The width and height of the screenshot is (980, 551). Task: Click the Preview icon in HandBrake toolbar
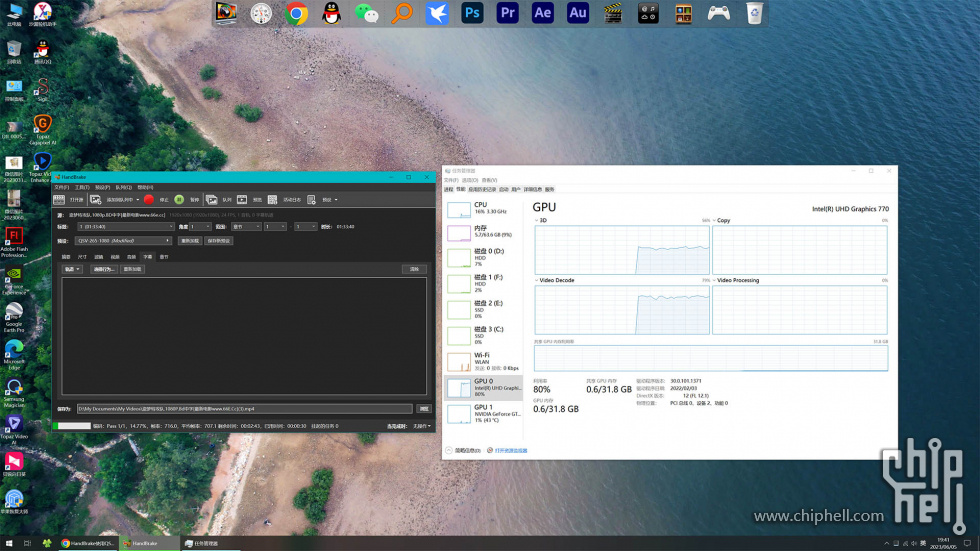(x=242, y=200)
